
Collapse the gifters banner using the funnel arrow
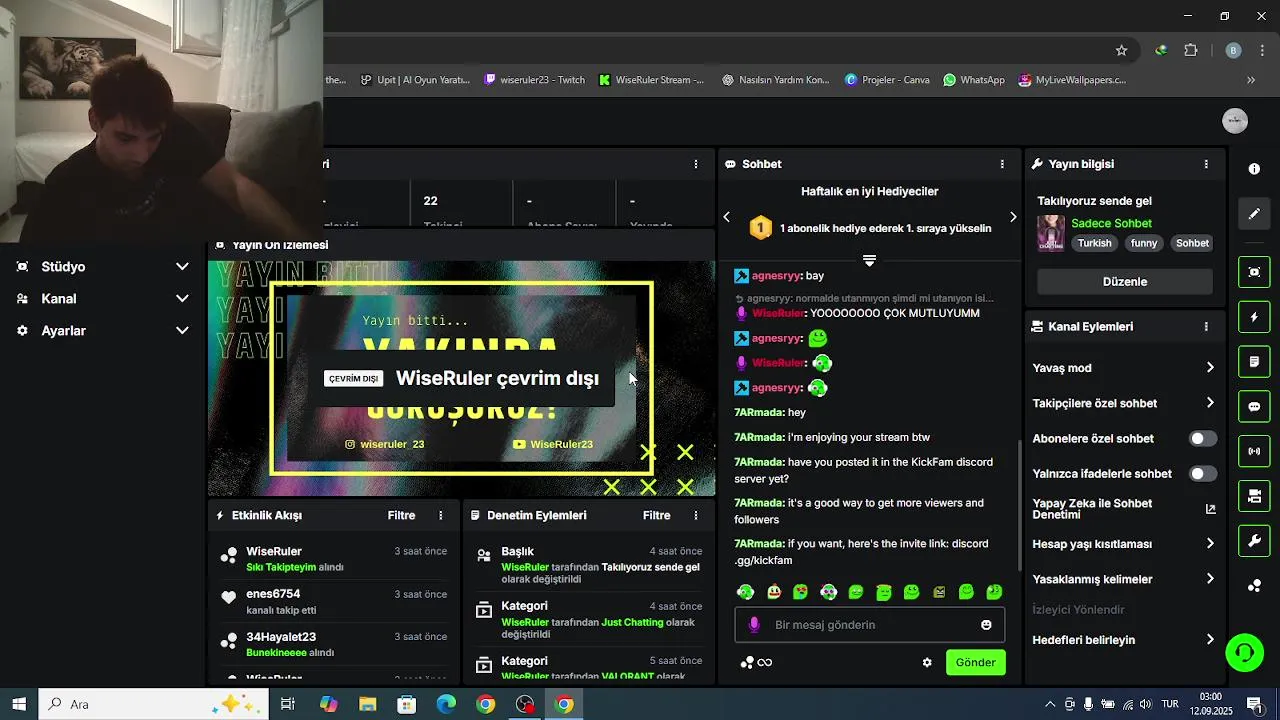pyautogui.click(x=869, y=260)
